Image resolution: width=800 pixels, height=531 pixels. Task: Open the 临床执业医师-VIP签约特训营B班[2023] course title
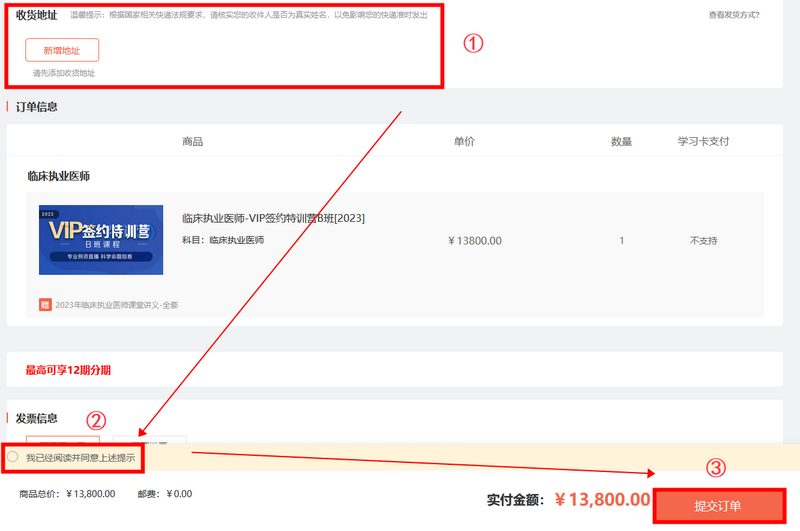[x=273, y=218]
